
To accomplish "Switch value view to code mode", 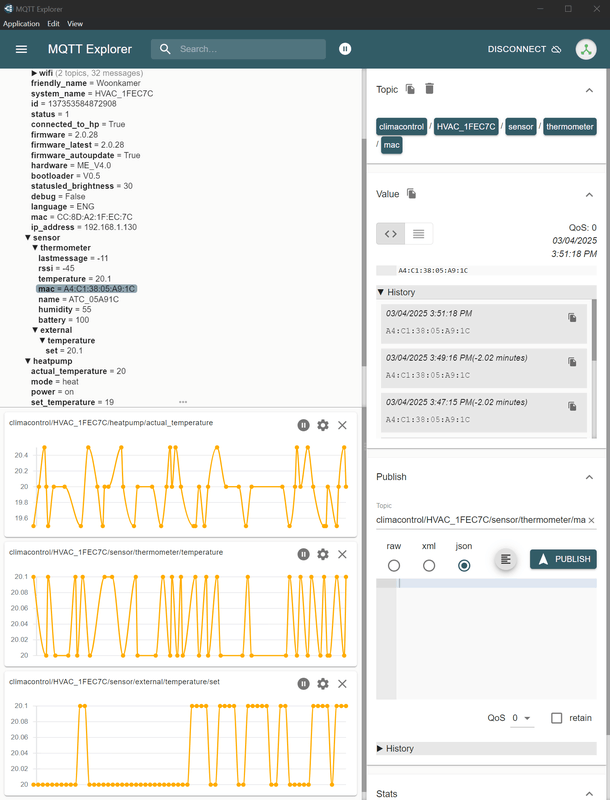I will click(391, 234).
